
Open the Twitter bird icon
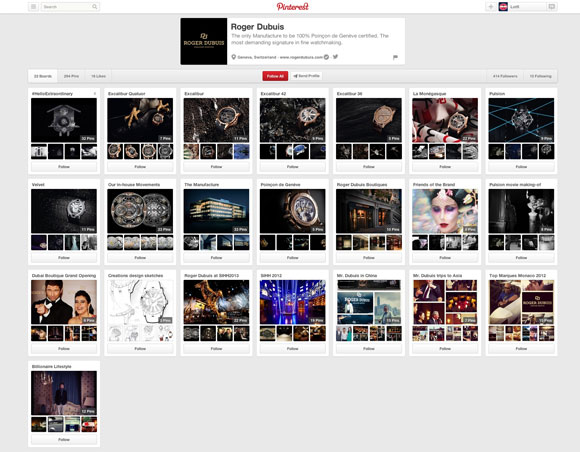tap(335, 57)
